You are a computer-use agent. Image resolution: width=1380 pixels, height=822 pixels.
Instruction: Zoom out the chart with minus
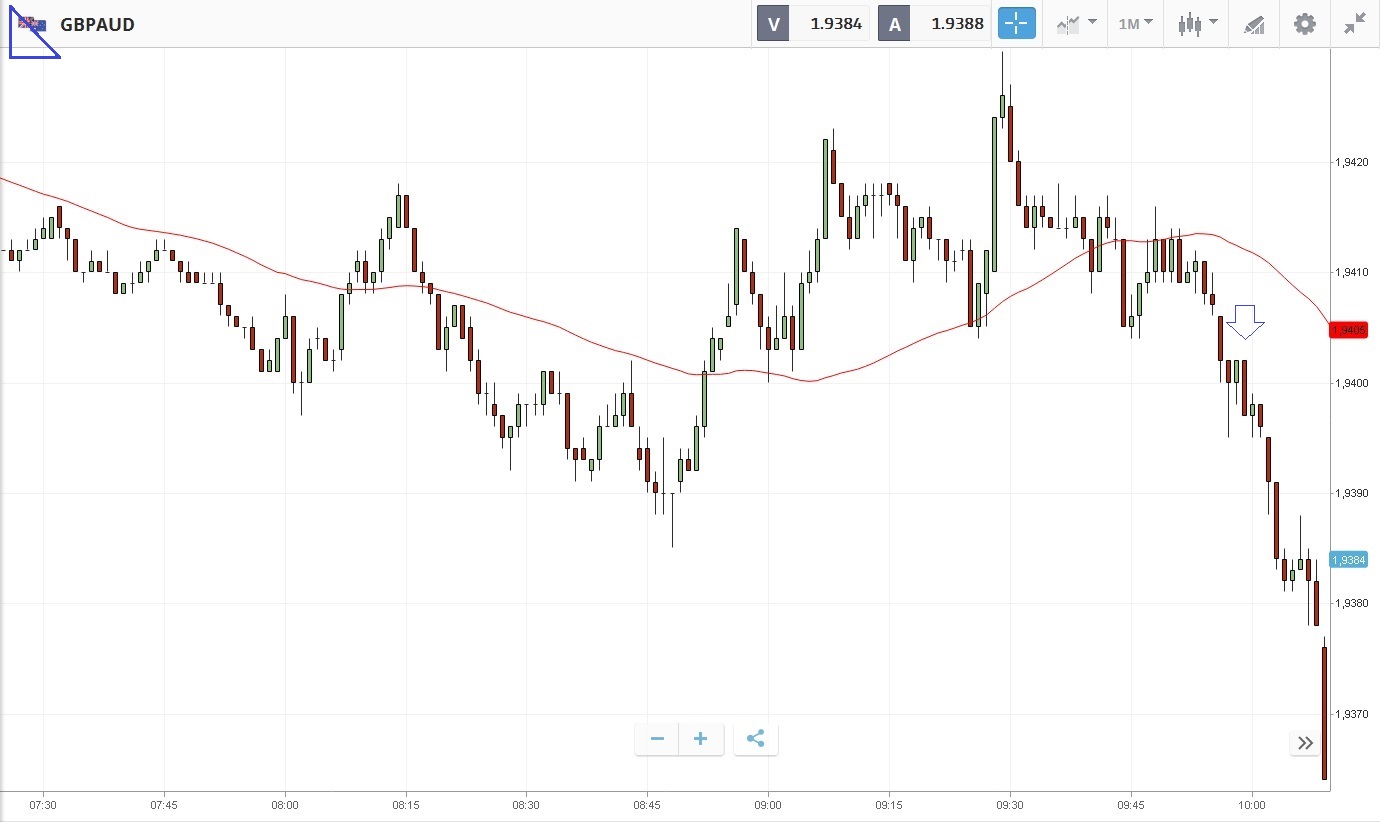click(657, 739)
